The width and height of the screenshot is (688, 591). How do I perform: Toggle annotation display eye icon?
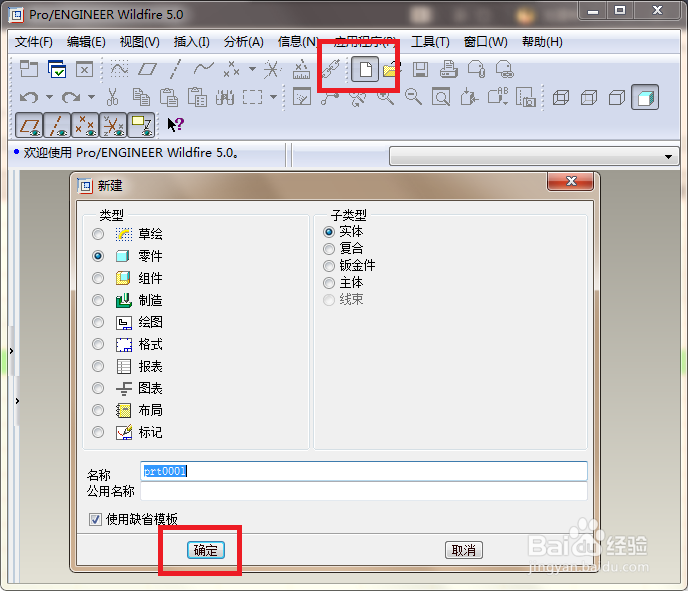(x=141, y=125)
